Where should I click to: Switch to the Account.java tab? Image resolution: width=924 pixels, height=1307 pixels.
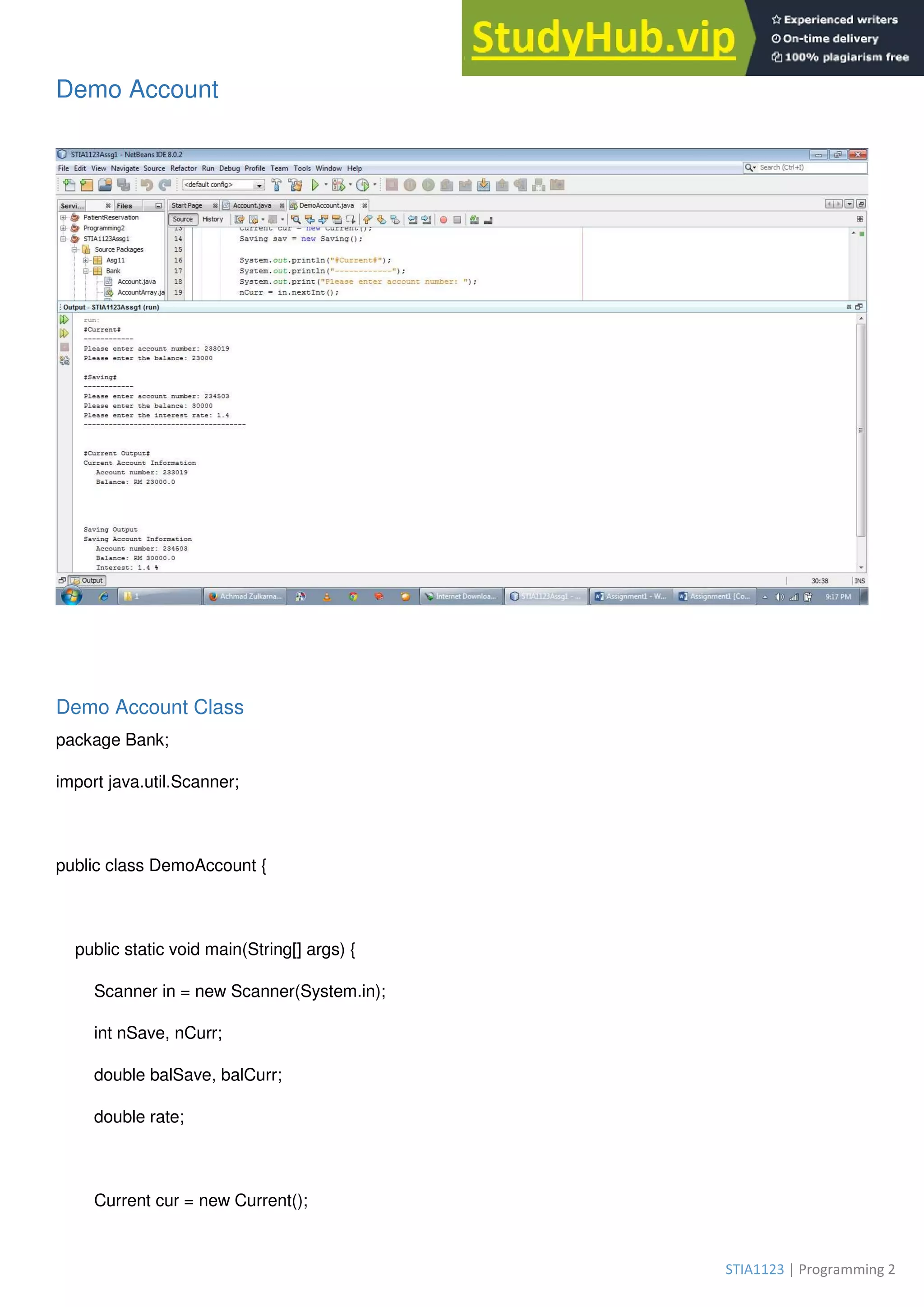coord(252,205)
